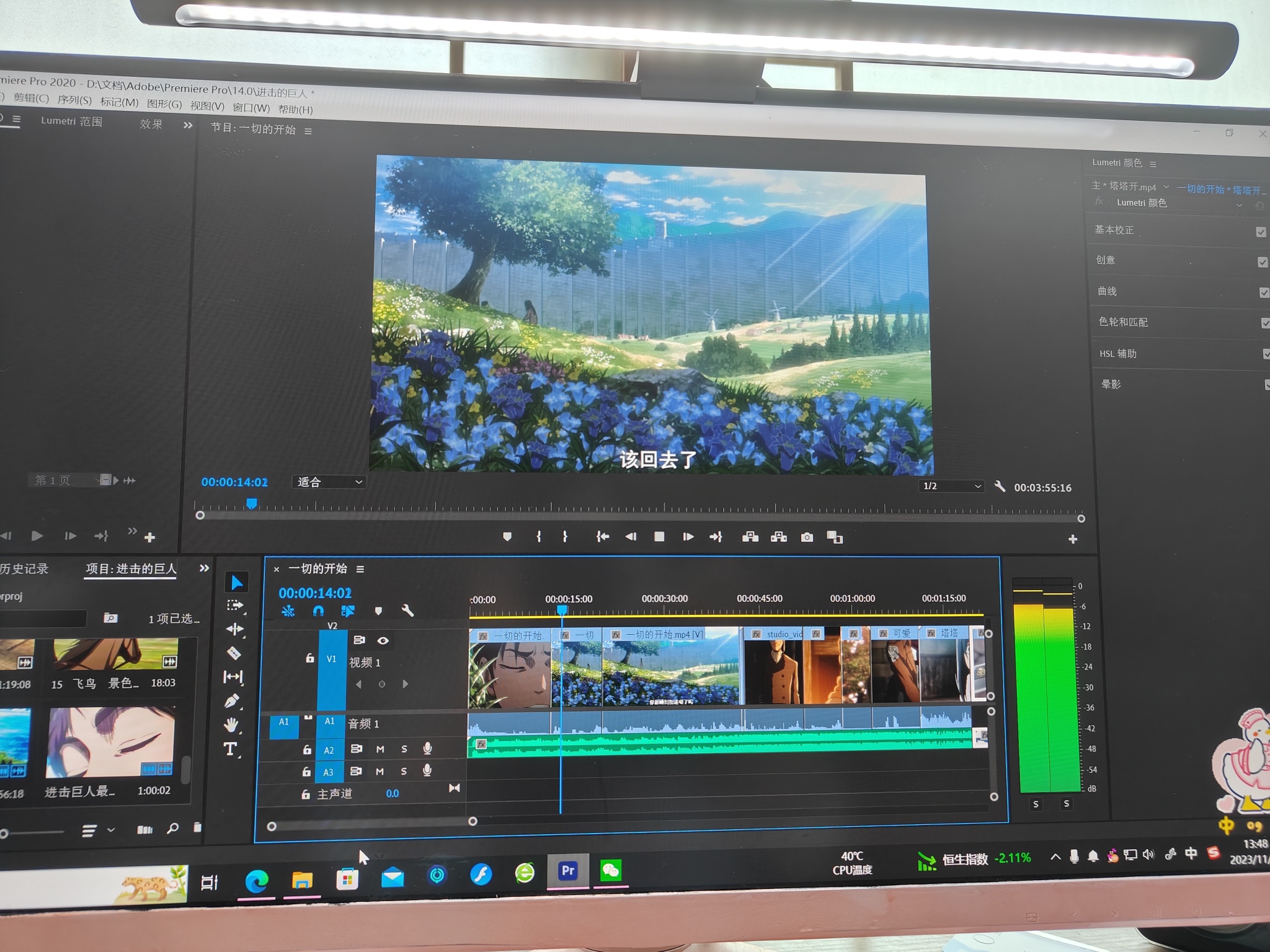Open Premiere Pro taskbar icon
Viewport: 1270px width, 952px height.
click(568, 871)
